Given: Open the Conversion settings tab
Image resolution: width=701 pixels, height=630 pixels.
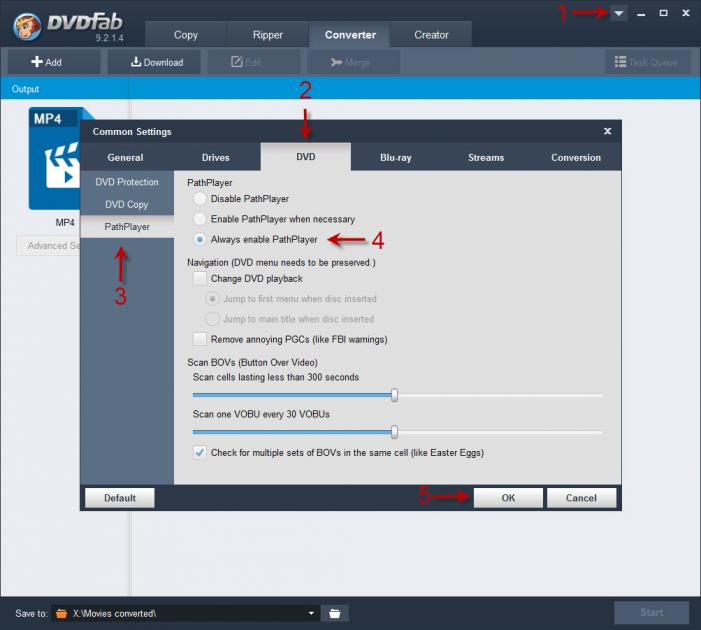Looking at the screenshot, I should click(576, 157).
